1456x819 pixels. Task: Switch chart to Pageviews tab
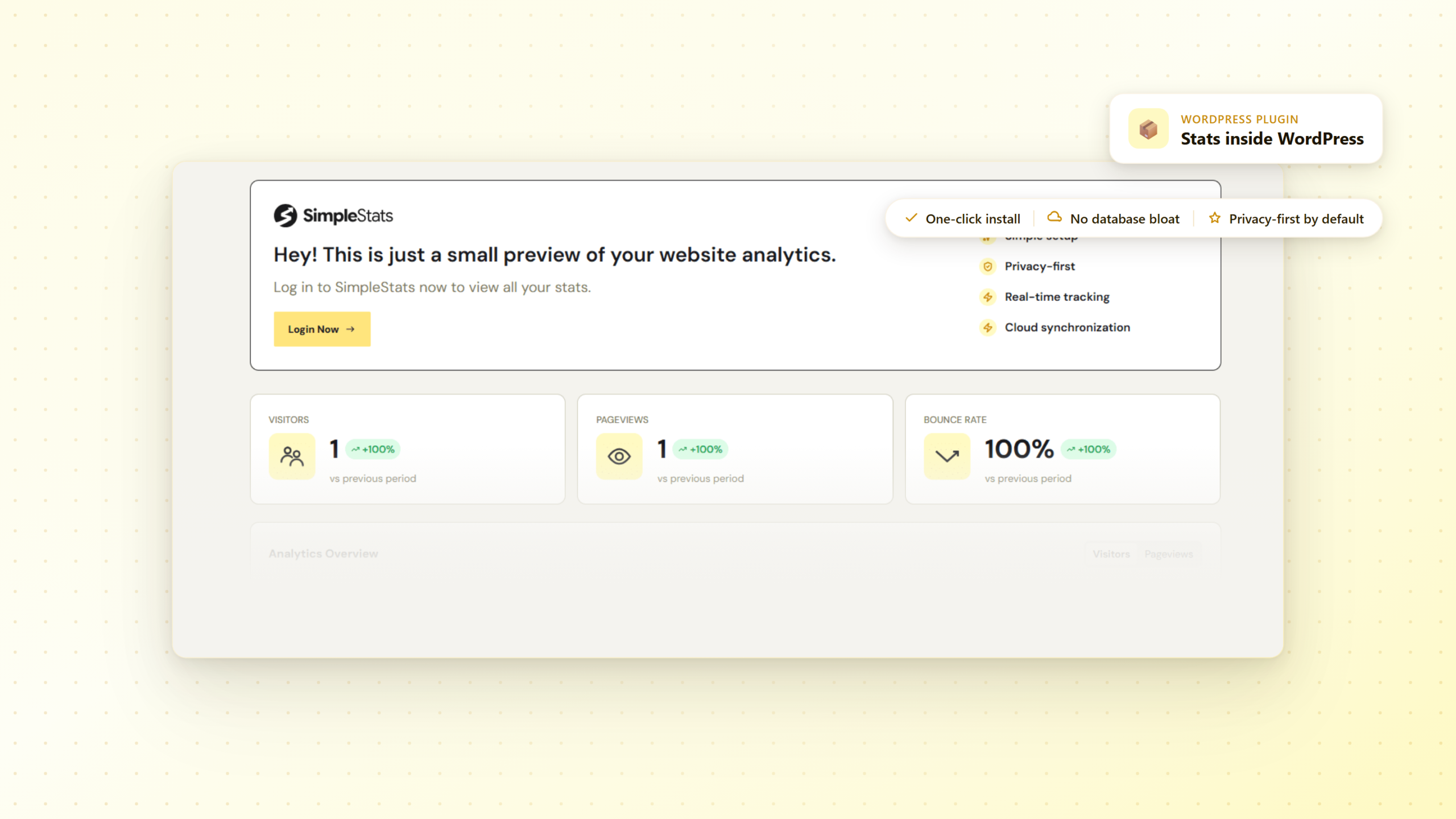[x=1169, y=554]
